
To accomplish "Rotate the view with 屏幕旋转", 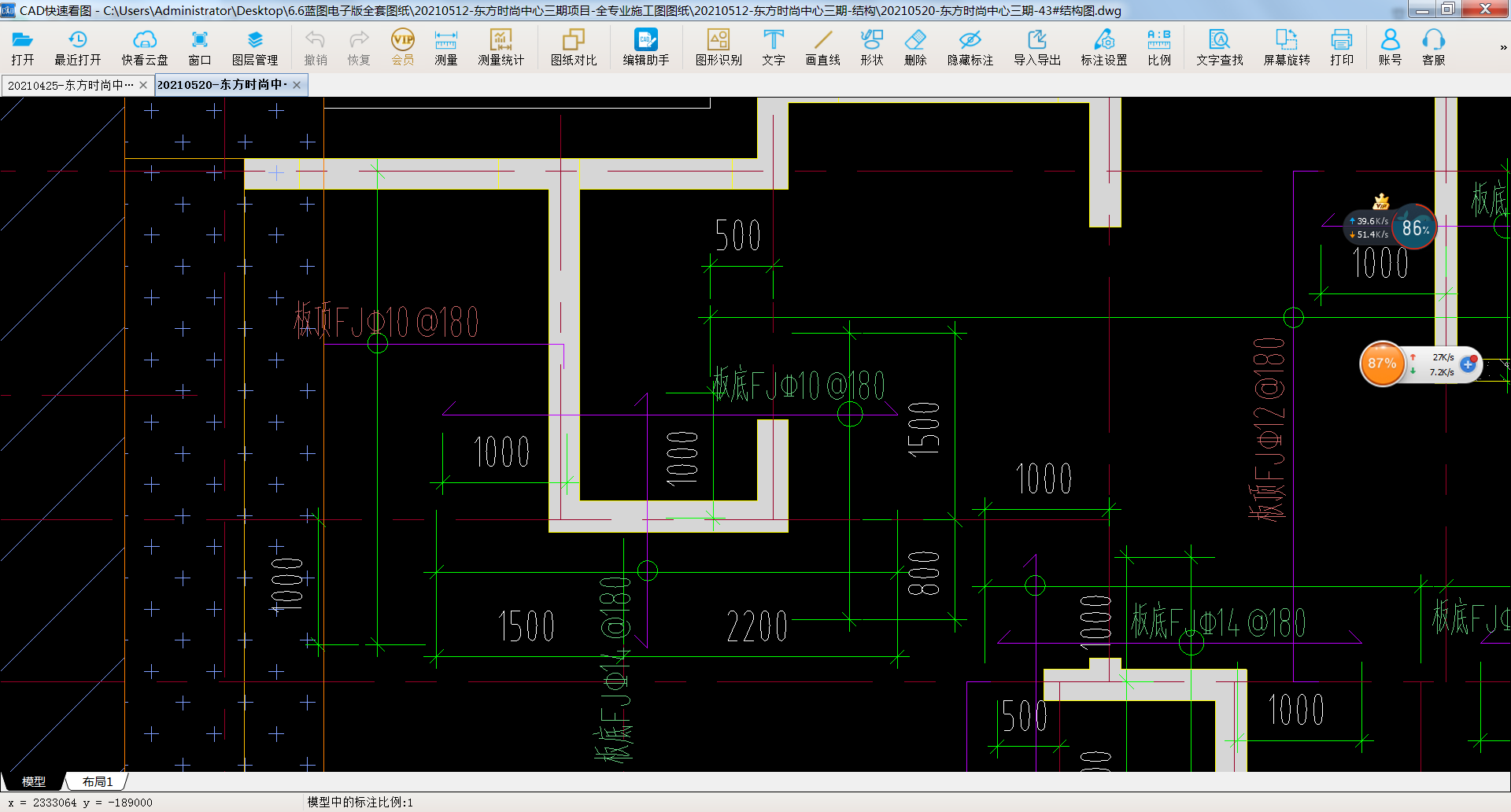I will (1287, 48).
